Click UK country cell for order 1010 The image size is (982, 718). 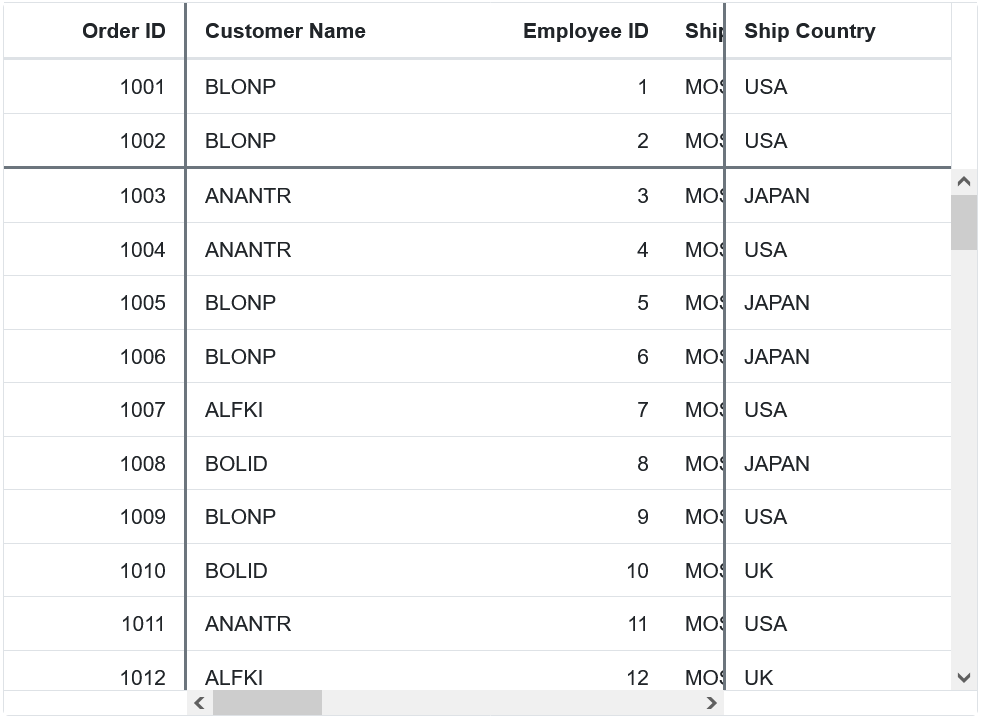(x=759, y=571)
